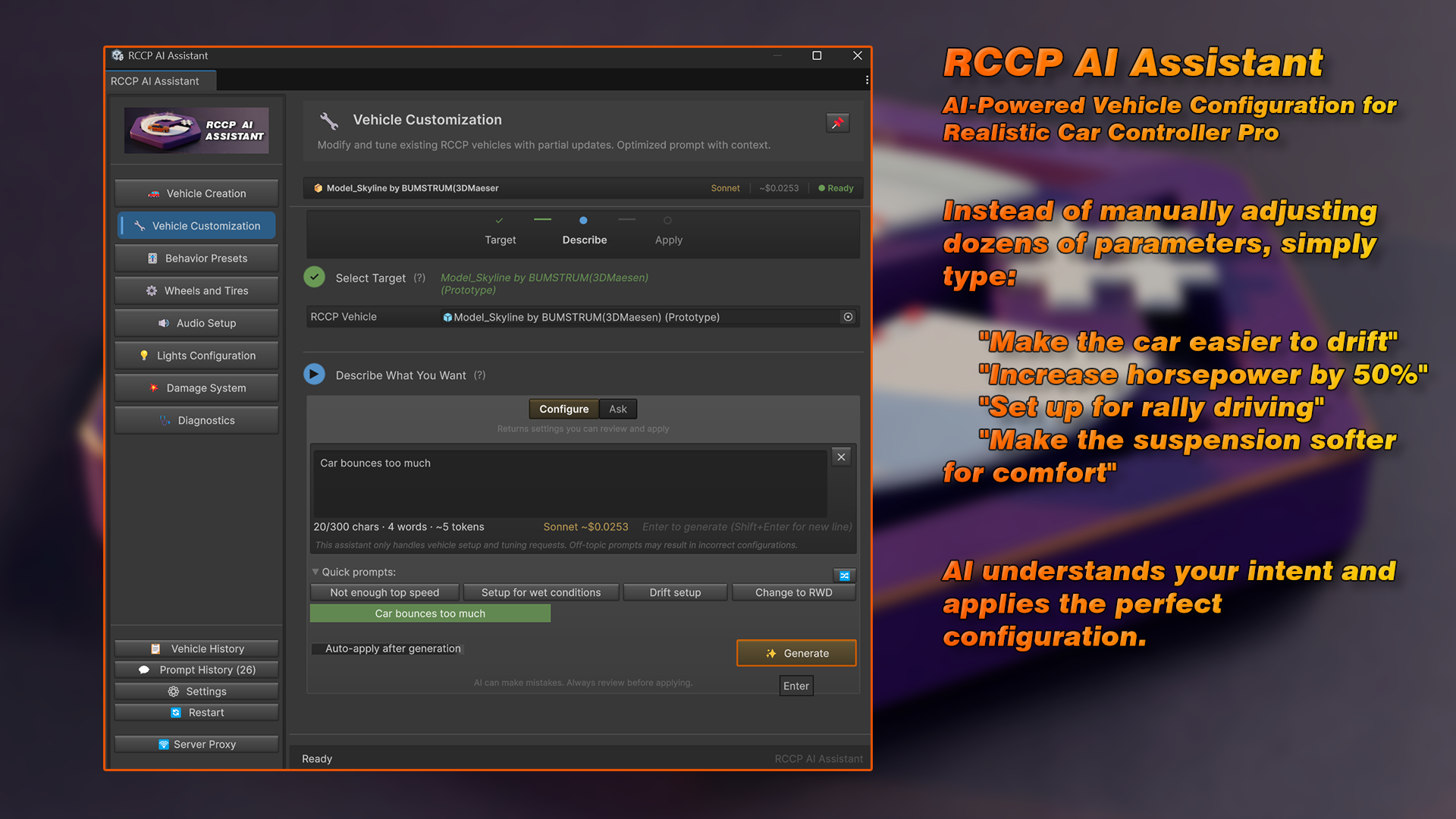Click the explosion icon on Damage System
This screenshot has width=1456, height=819.
point(154,388)
